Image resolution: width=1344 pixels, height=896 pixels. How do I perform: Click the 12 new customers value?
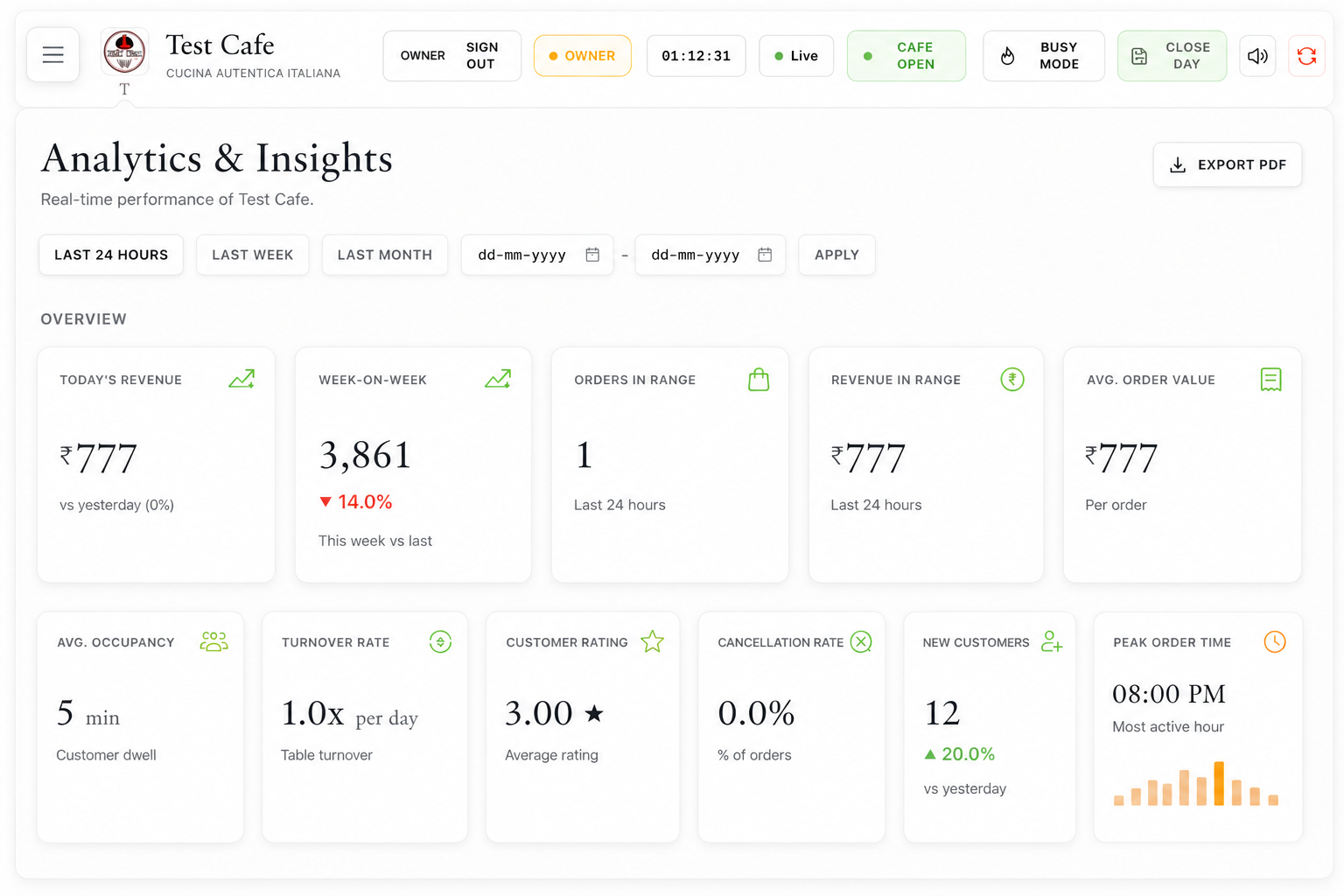(942, 713)
